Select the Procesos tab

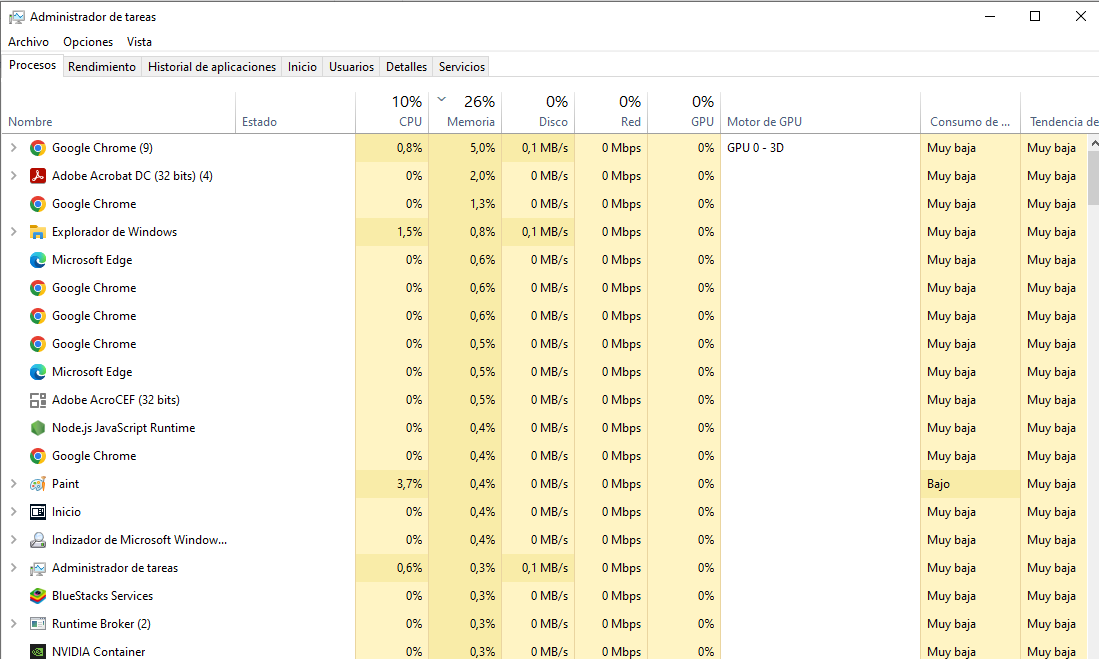pyautogui.click(x=32, y=65)
